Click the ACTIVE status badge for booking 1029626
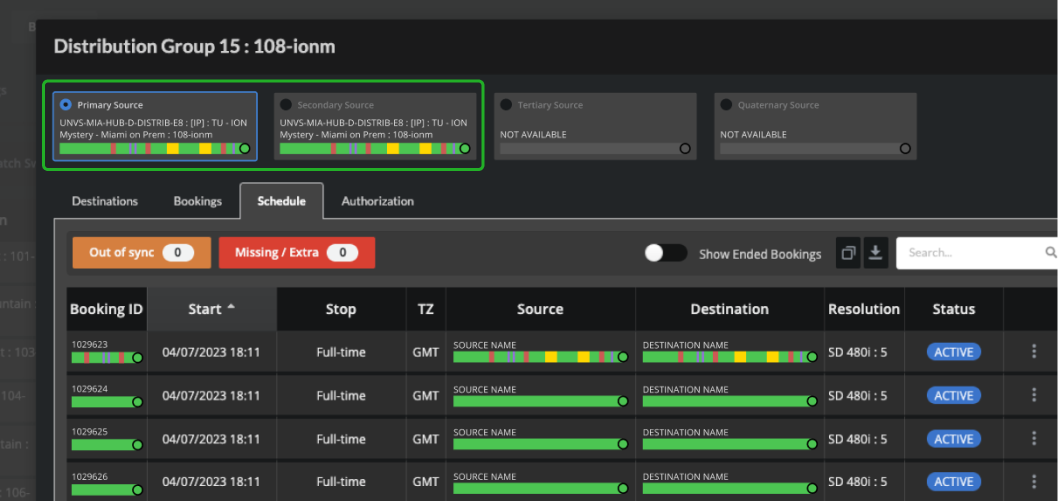Screen dimensions: 1058x501 [x=953, y=481]
